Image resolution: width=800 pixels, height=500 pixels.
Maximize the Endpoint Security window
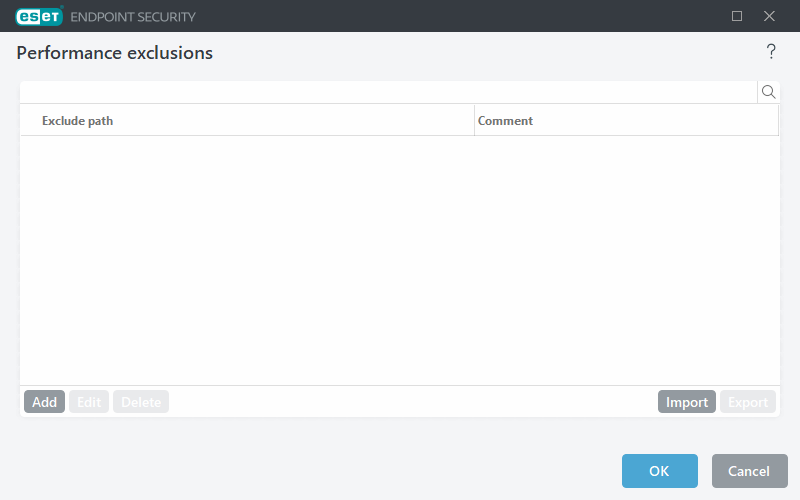737,16
